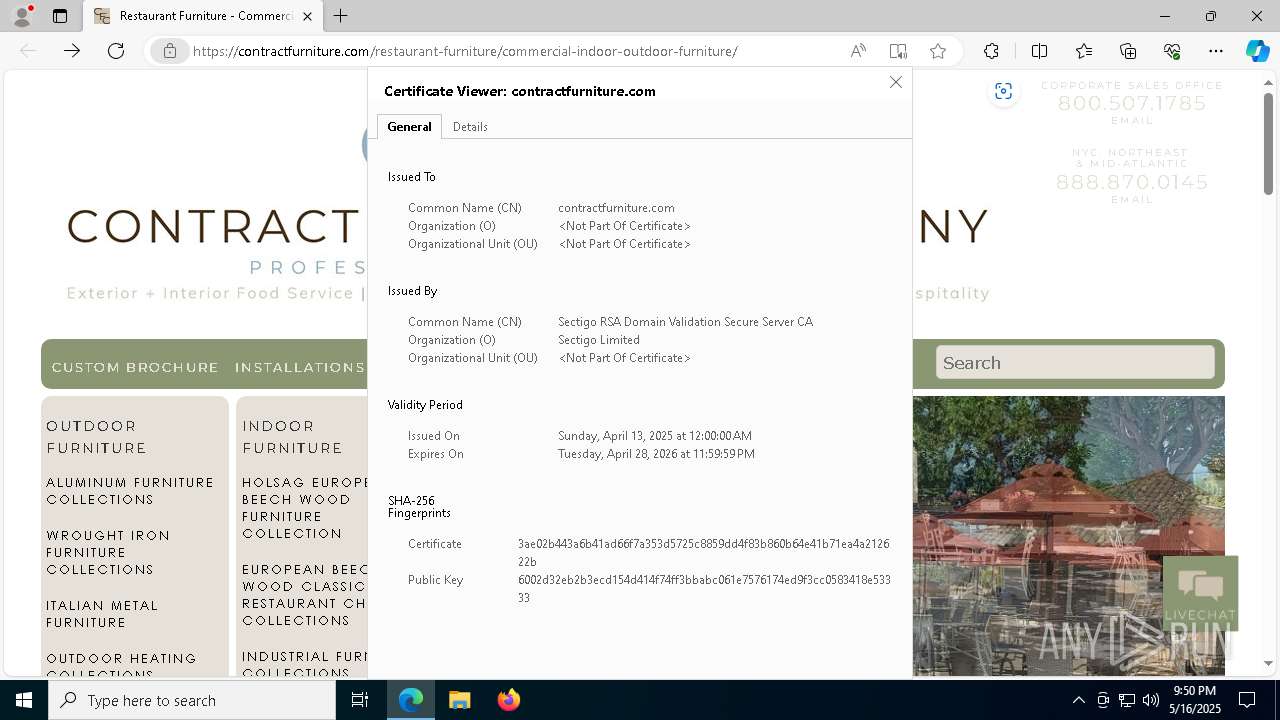
Task: Open Microsoft Edge from taskbar
Action: pyautogui.click(x=411, y=700)
